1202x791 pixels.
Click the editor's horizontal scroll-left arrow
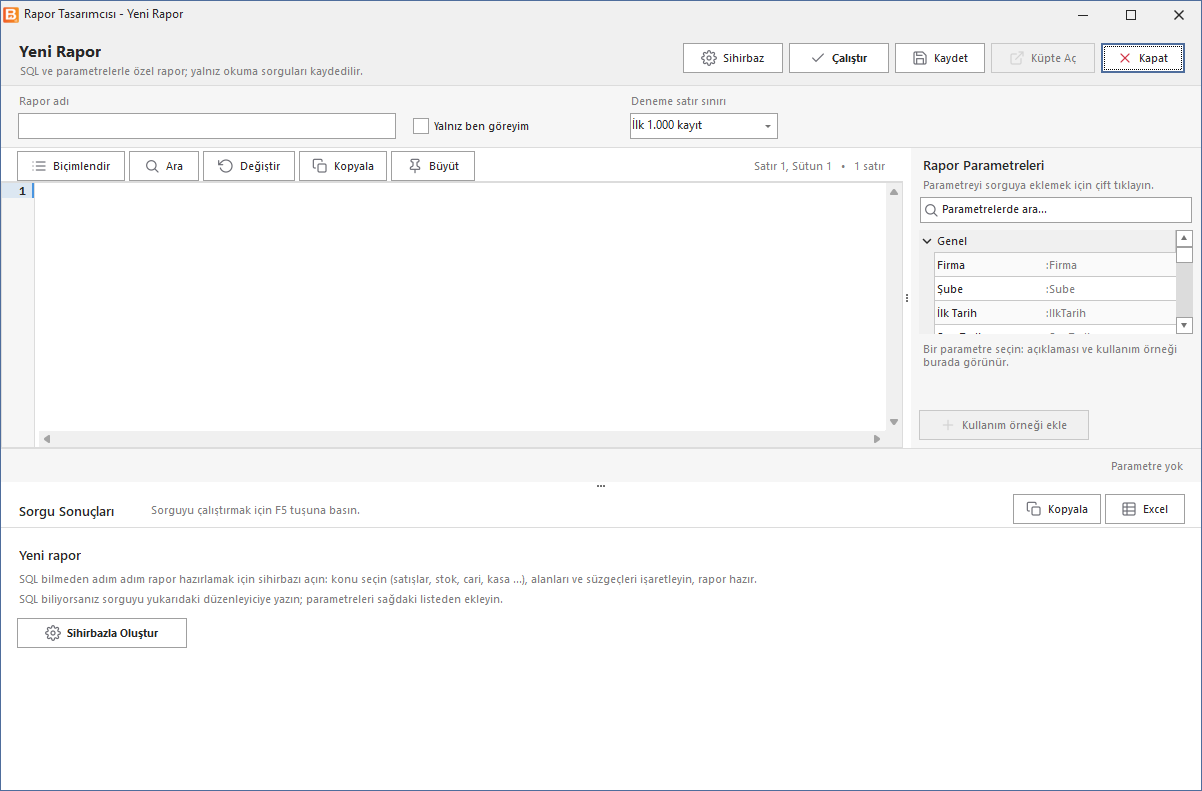click(x=46, y=439)
